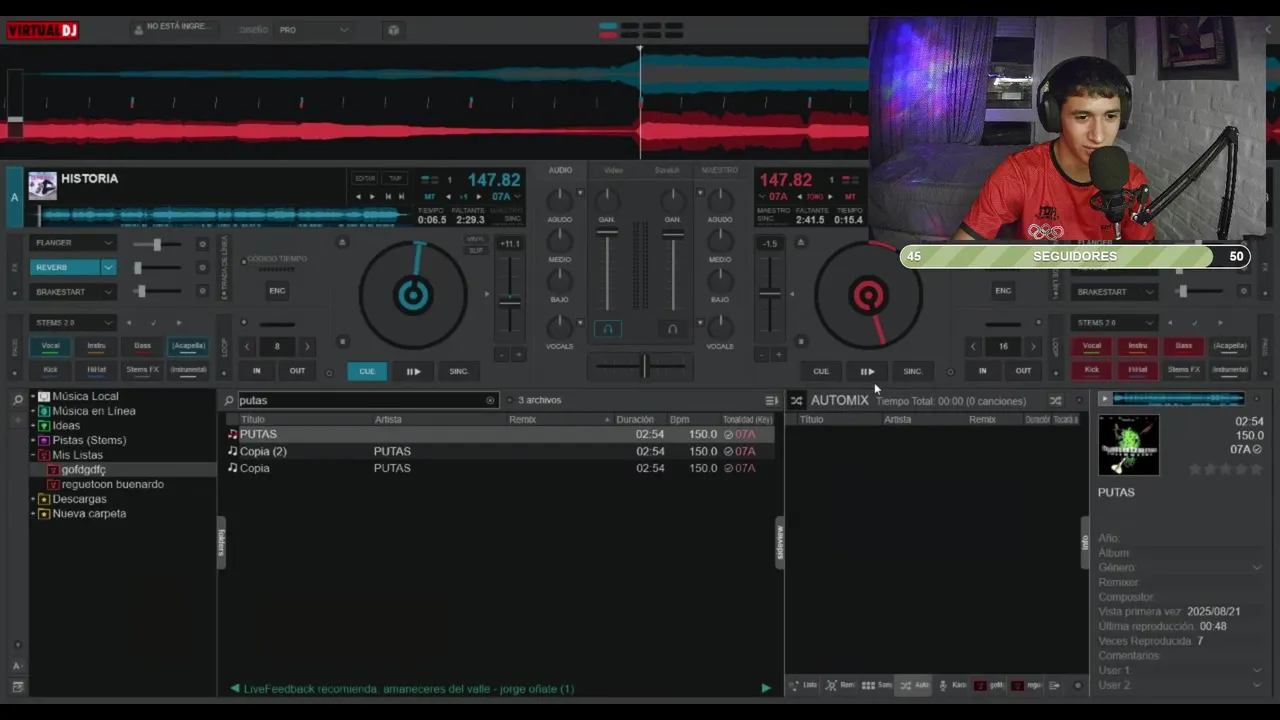Toggle the Bass stem pad on deck A
Viewport: 1280px width, 720px height.
(x=142, y=346)
